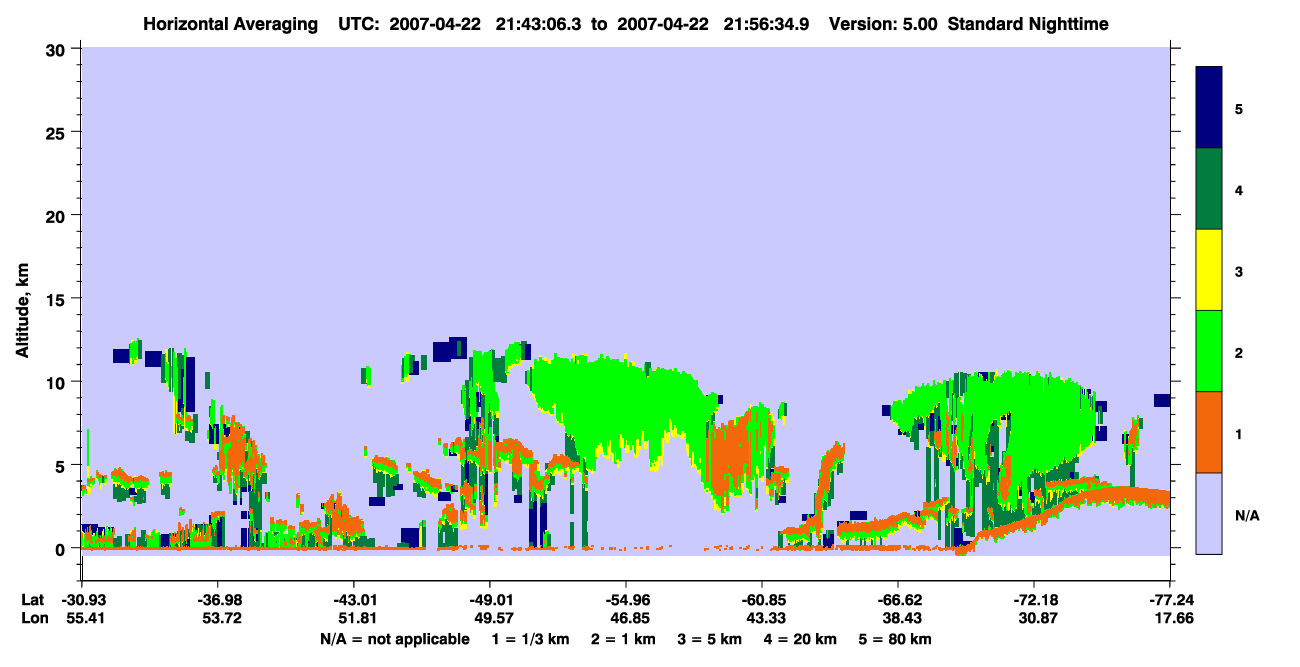
Task: Click the '3 = 5 km' legend entry
Action: 710,639
